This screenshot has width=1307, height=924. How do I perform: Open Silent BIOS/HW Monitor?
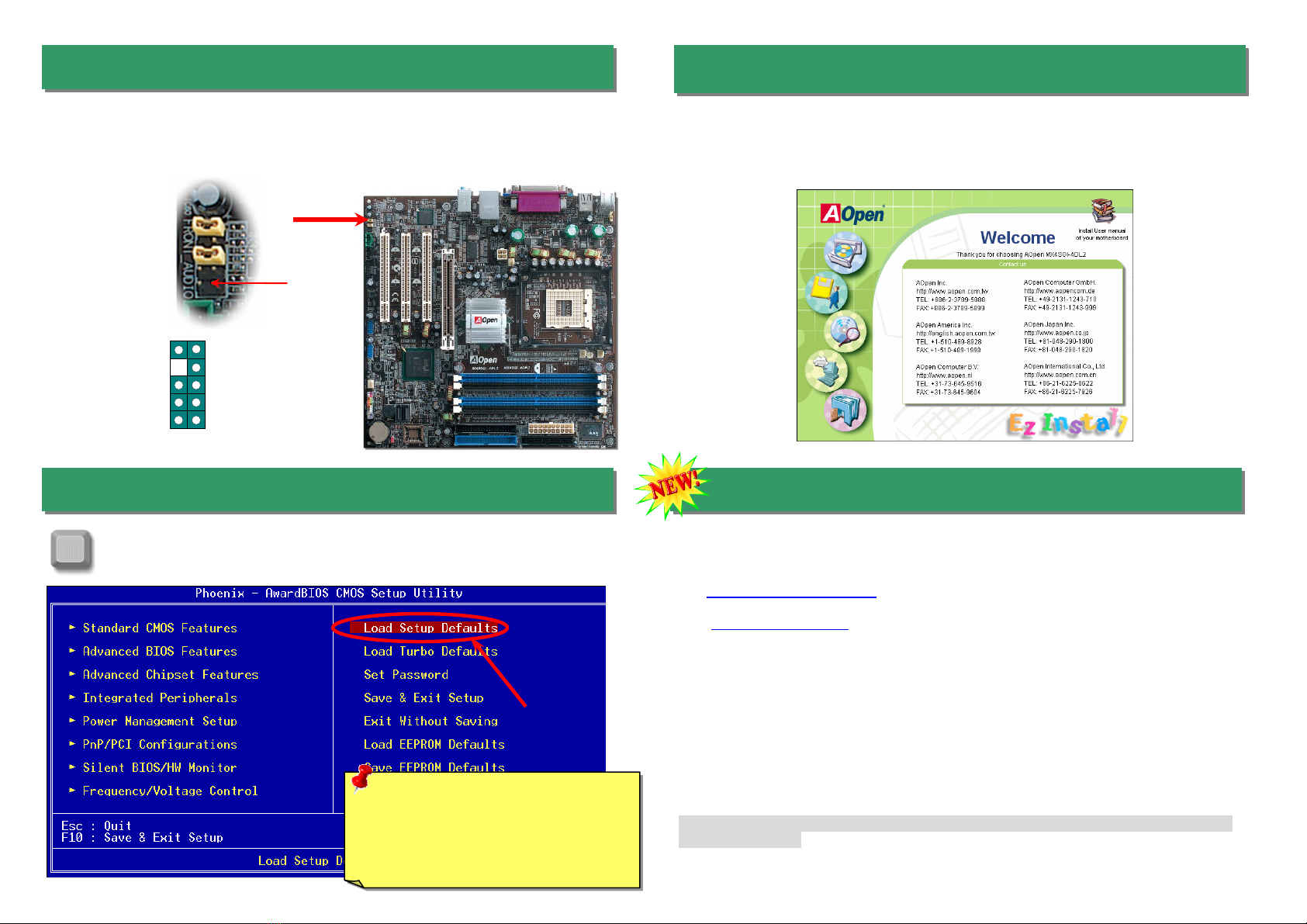pyautogui.click(x=160, y=768)
